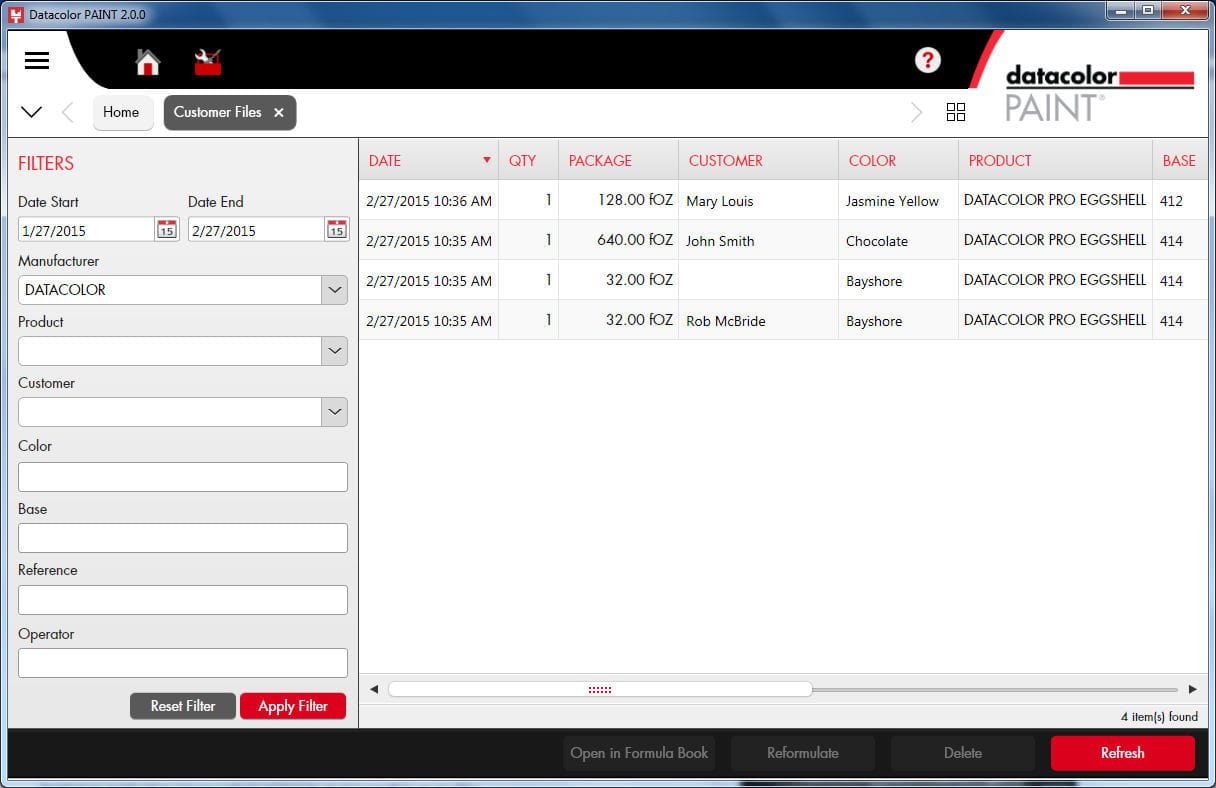Screen dimensions: 1216x788
Task: Click the scroll right arrow
Action: point(1193,689)
